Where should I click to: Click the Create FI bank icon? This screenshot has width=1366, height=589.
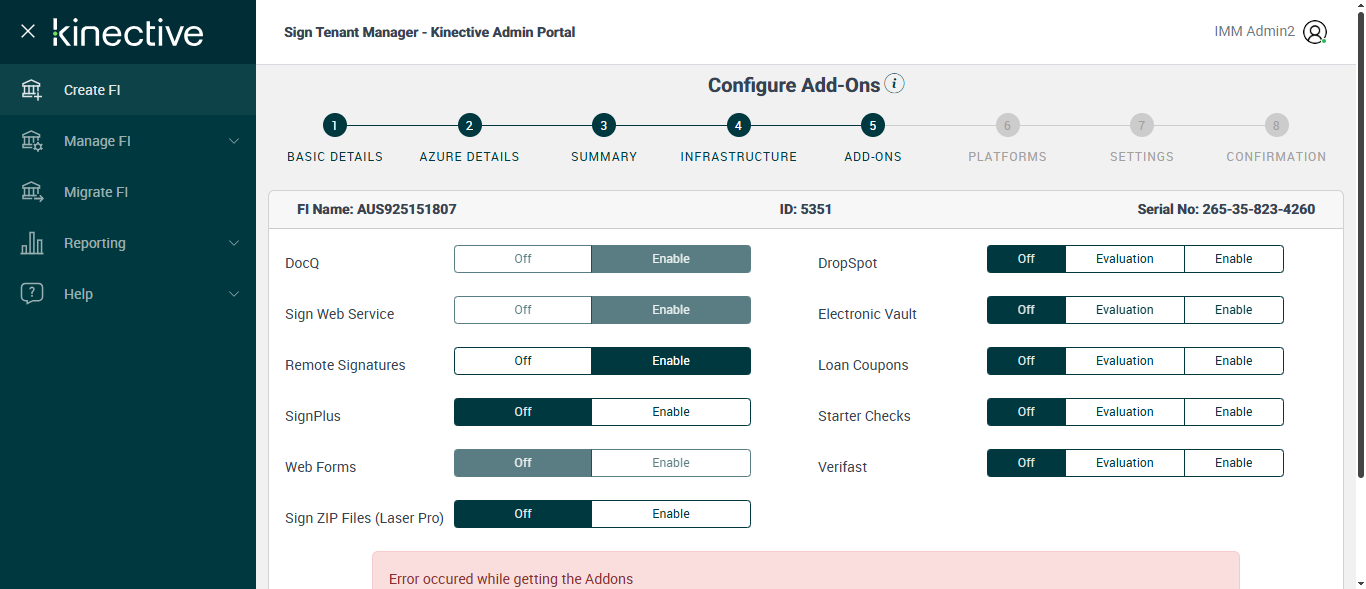click(32, 90)
